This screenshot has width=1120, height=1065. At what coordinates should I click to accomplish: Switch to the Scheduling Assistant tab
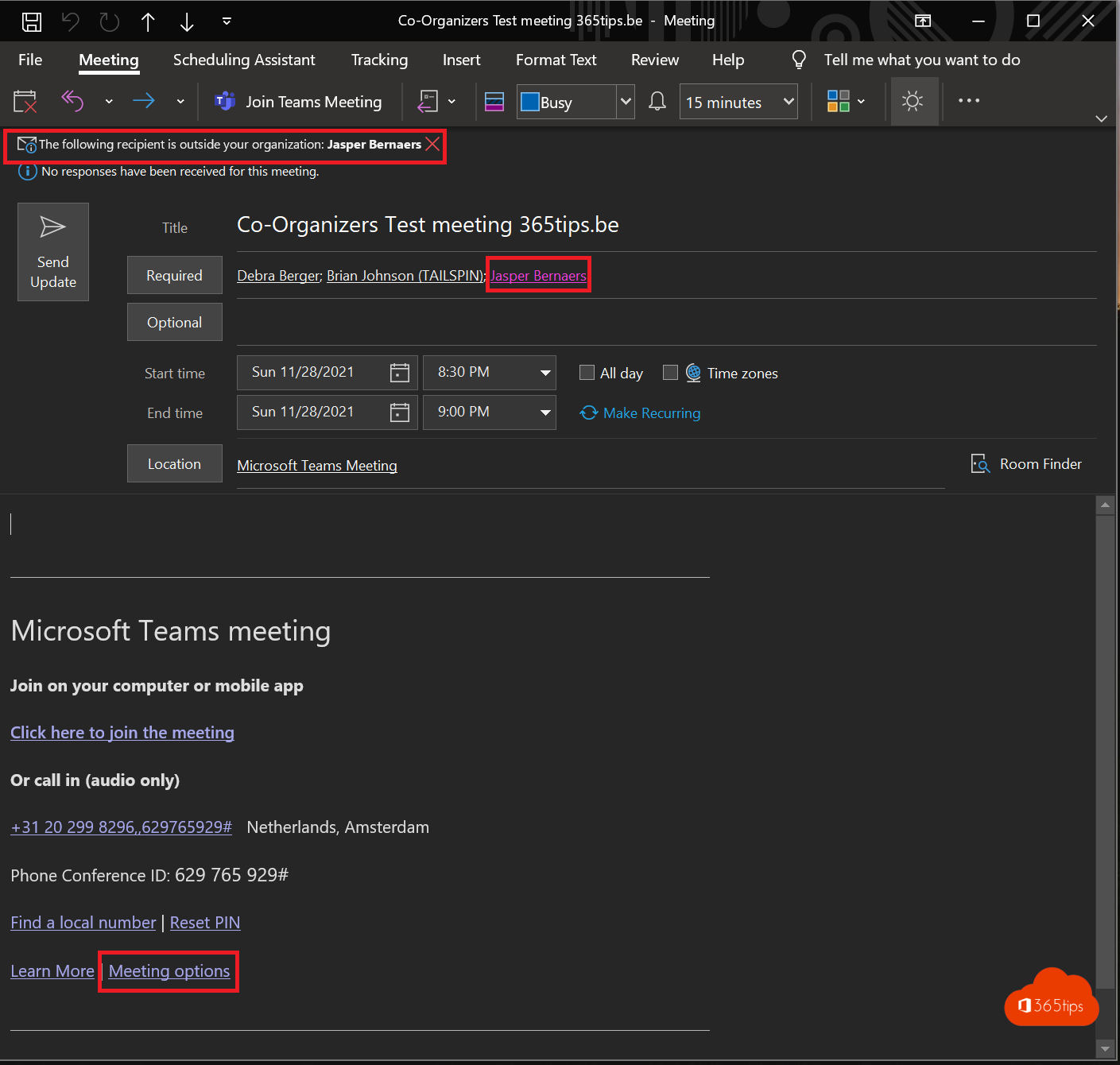[244, 60]
